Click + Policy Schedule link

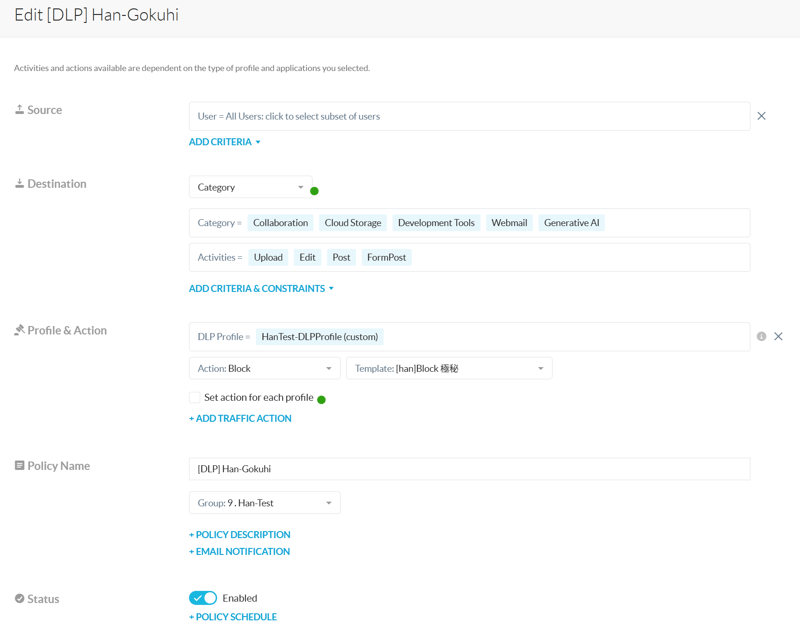233,617
